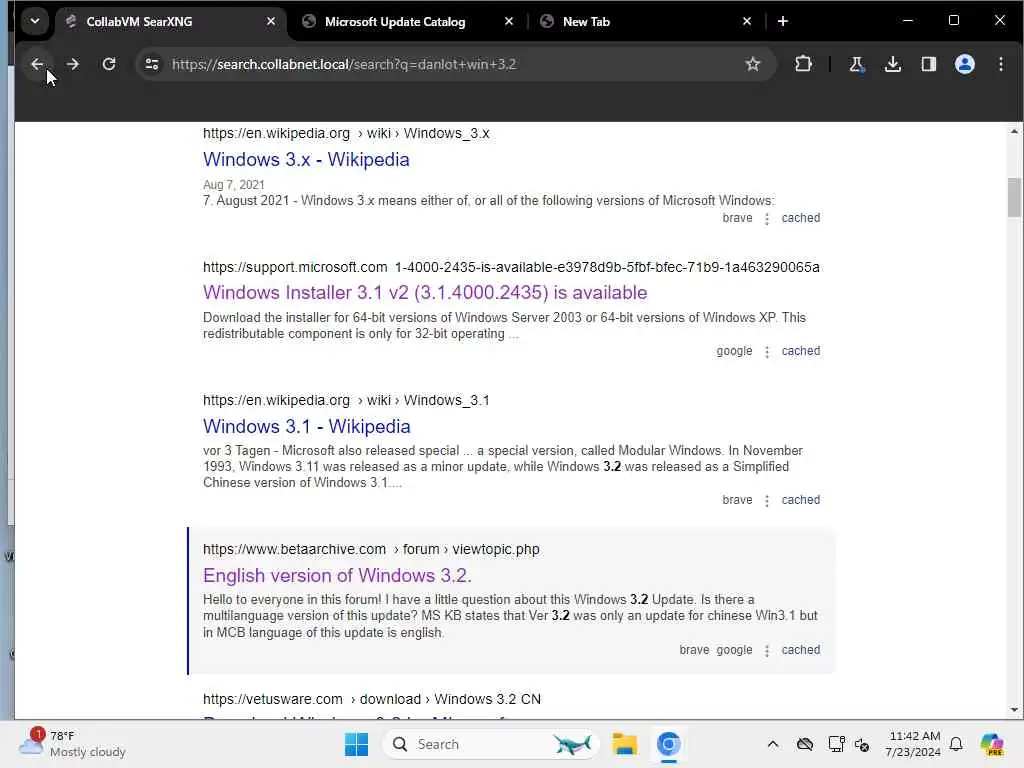
Task: Close the CollabVM SearXNG tab
Action: [x=271, y=22]
